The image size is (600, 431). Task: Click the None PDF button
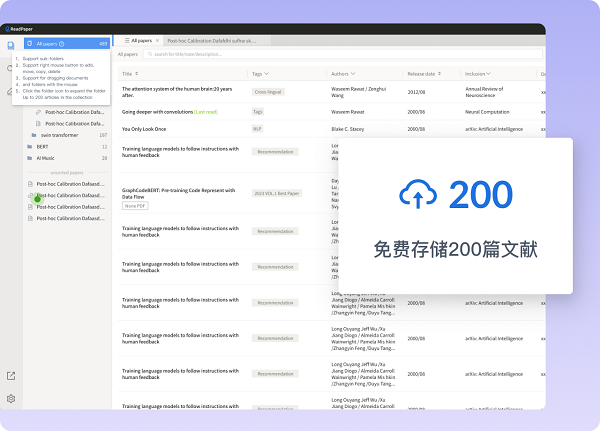pyautogui.click(x=136, y=205)
